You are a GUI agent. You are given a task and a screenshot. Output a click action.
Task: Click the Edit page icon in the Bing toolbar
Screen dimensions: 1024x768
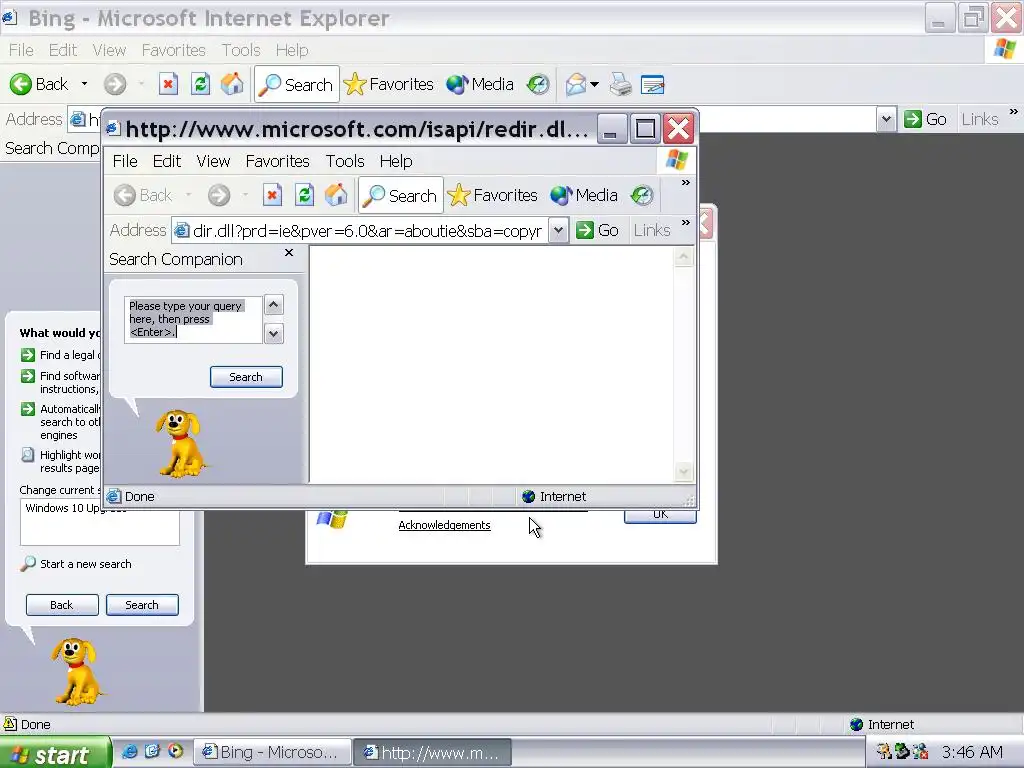point(652,84)
